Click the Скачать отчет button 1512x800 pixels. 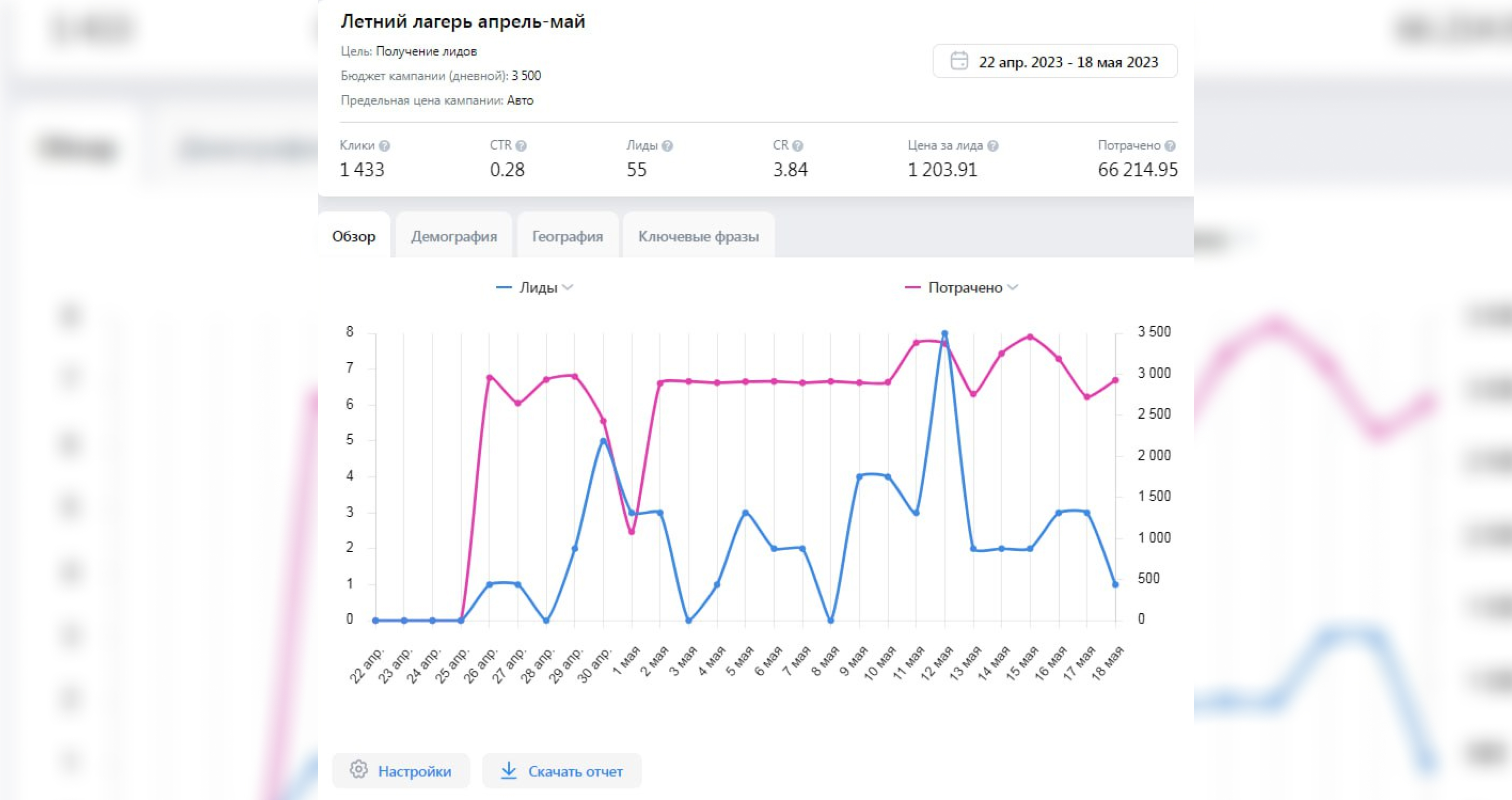(x=562, y=770)
